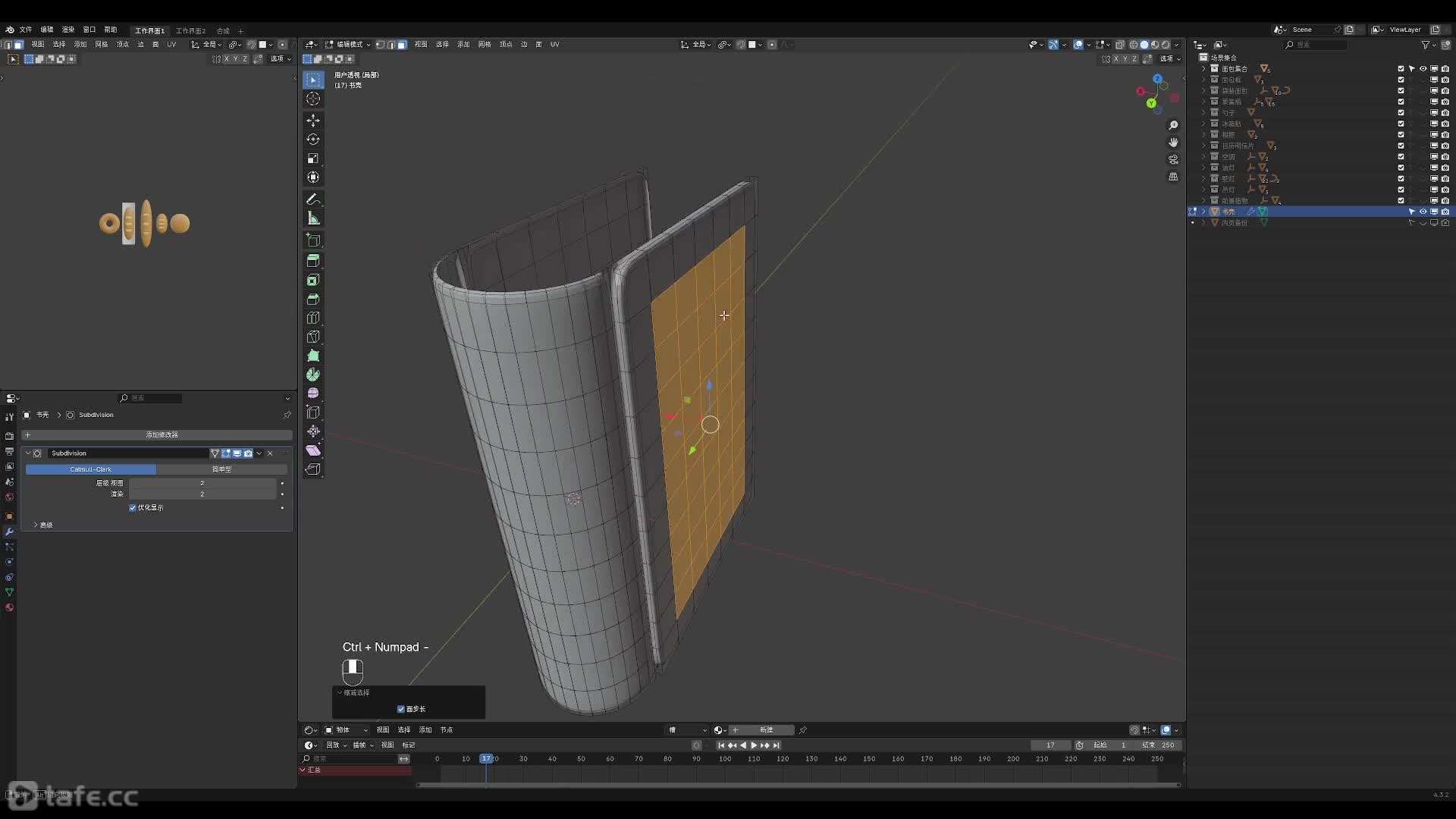Click frame 100 on the timeline ruler
This screenshot has width=1456, height=819.
725,758
